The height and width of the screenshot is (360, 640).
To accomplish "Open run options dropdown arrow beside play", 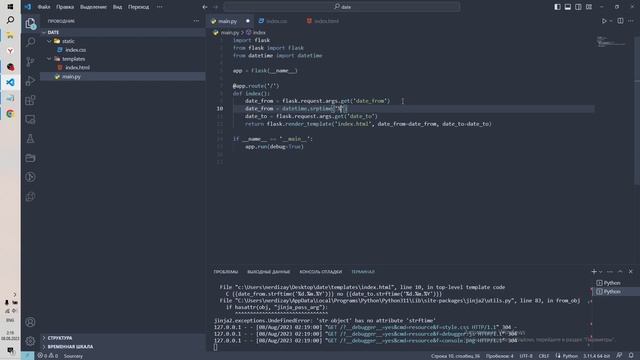I will pos(611,21).
